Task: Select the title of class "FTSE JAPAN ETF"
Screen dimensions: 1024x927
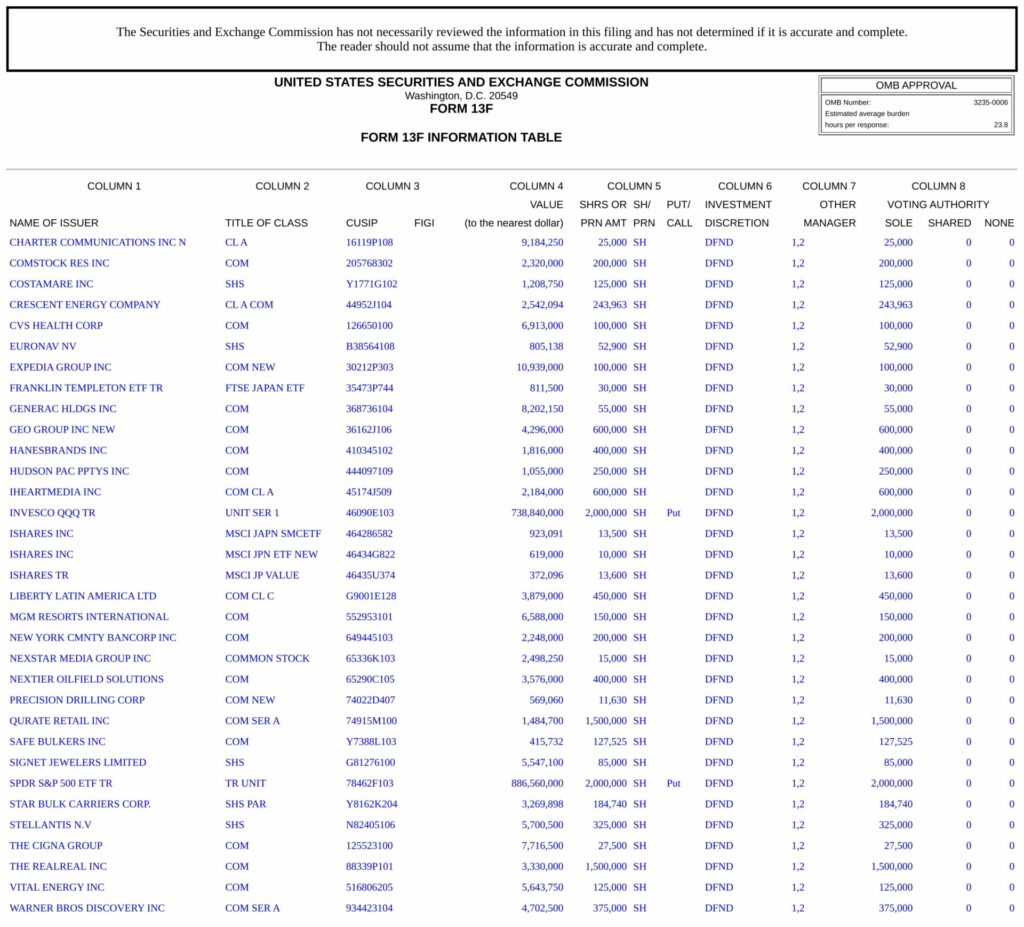Action: [264, 388]
